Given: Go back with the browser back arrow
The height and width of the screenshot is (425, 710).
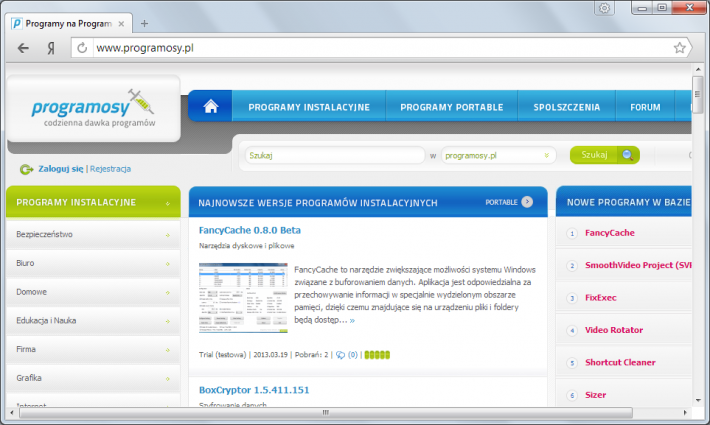Looking at the screenshot, I should coord(23,48).
